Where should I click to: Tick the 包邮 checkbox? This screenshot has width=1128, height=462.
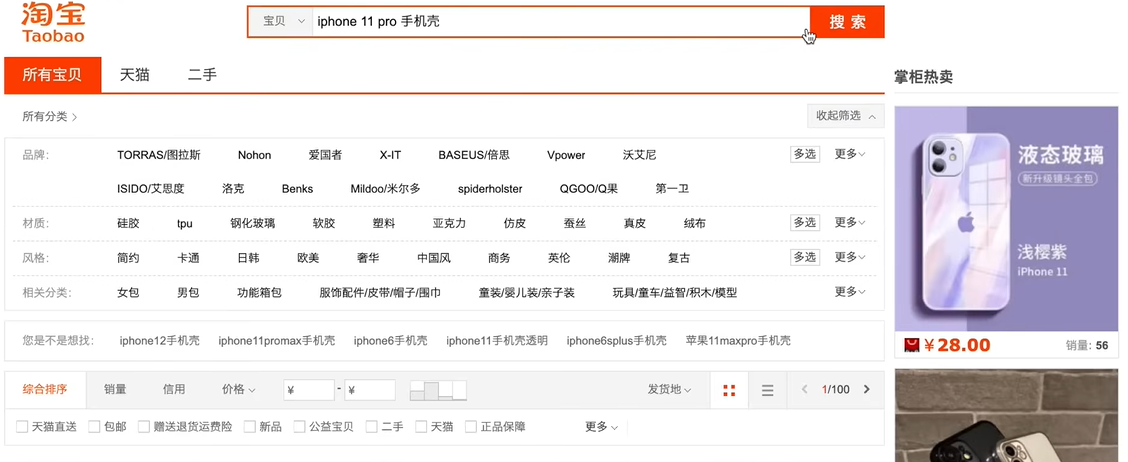pyautogui.click(x=94, y=427)
